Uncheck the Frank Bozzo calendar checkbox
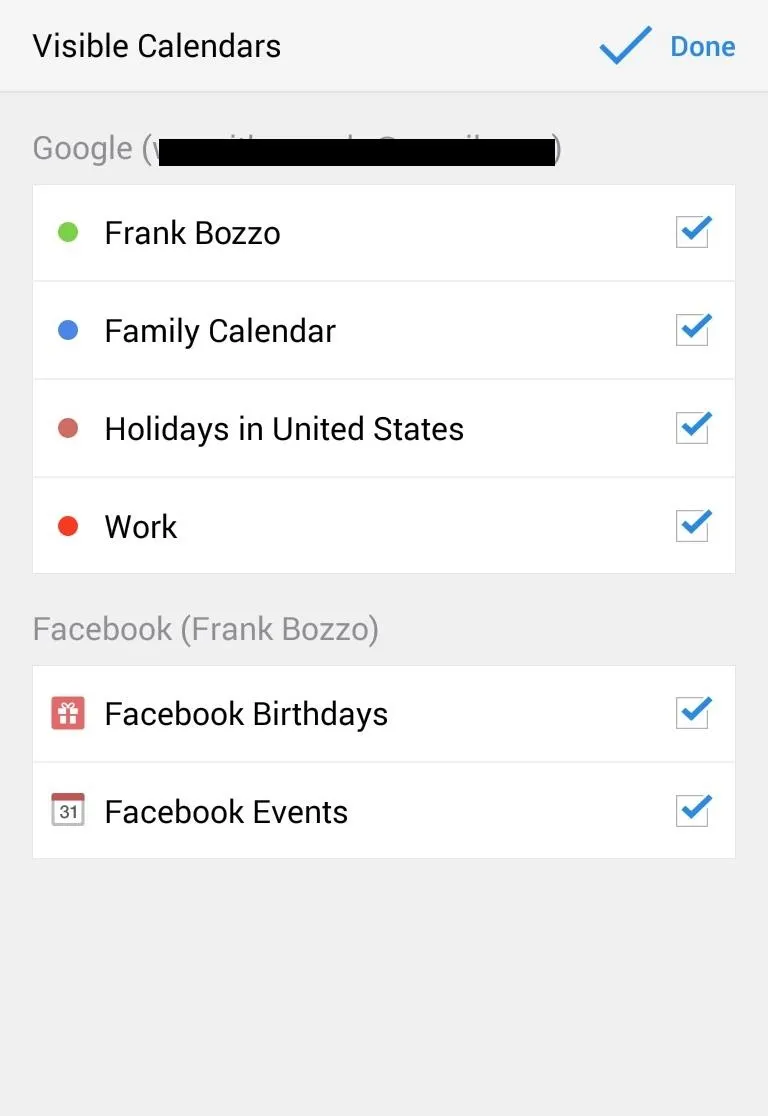768x1116 pixels. 693,231
